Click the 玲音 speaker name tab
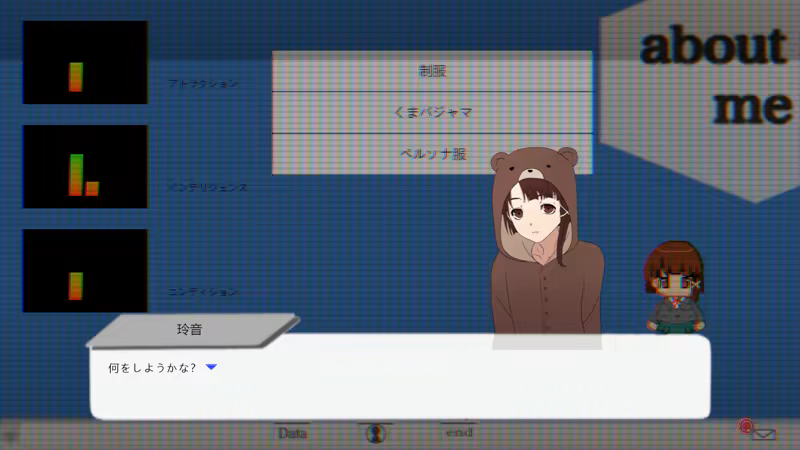800x450 pixels. (x=190, y=330)
